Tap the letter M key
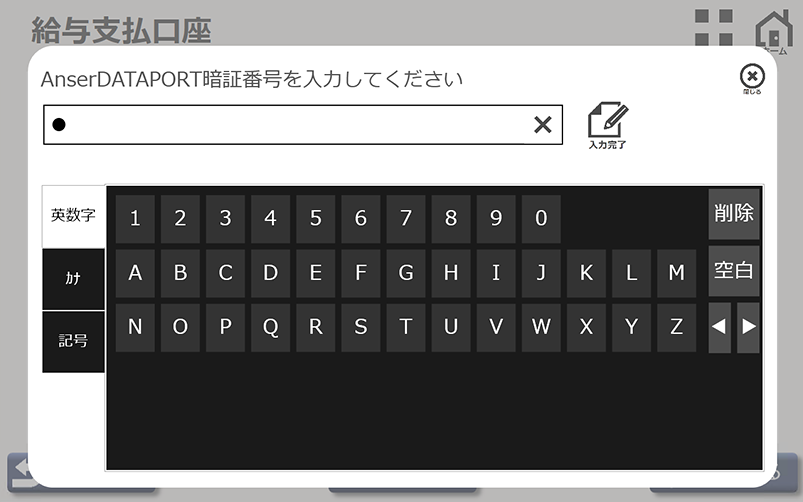 [676, 273]
